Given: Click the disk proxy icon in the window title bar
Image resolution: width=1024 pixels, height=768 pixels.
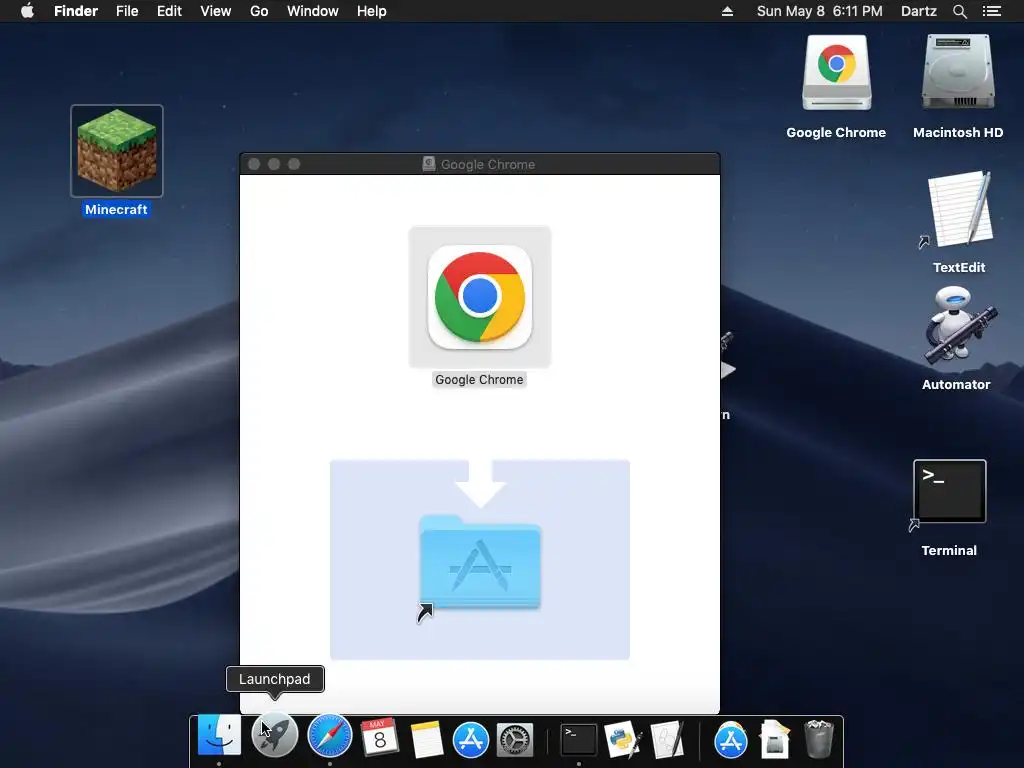Looking at the screenshot, I should 428,164.
